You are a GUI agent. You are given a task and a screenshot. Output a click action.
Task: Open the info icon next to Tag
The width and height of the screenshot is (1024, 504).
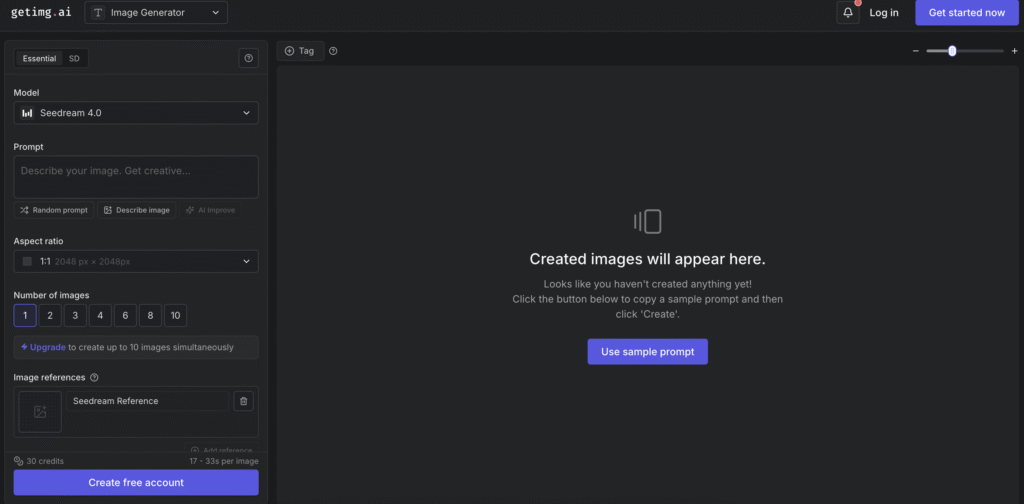coord(333,51)
